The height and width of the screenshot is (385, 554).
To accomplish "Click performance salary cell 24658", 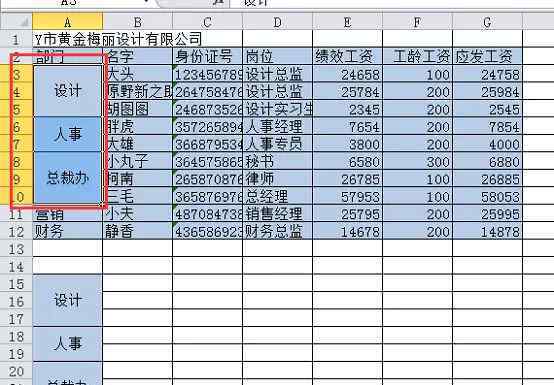I will point(347,74).
